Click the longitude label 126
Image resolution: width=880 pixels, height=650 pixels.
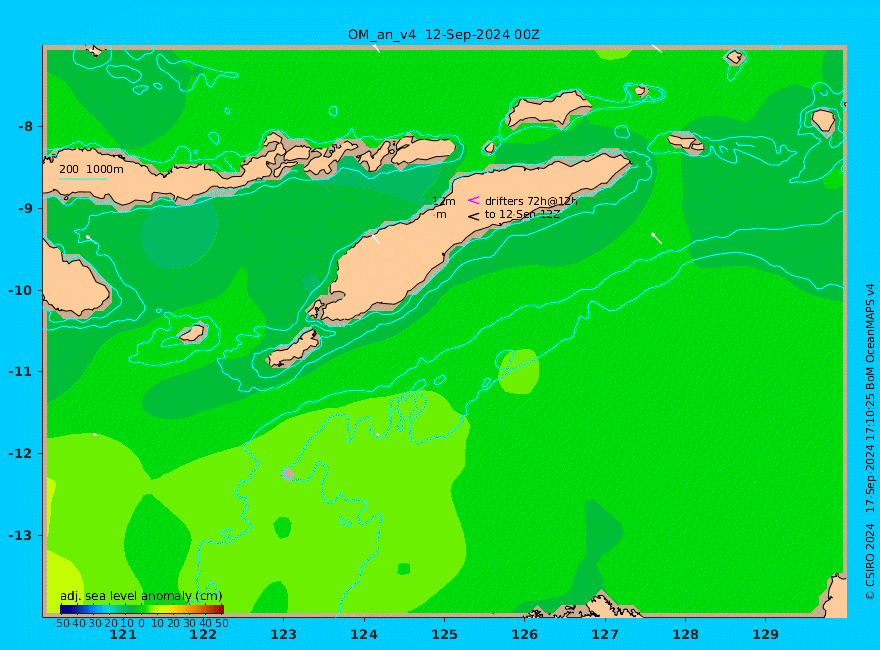525,634
